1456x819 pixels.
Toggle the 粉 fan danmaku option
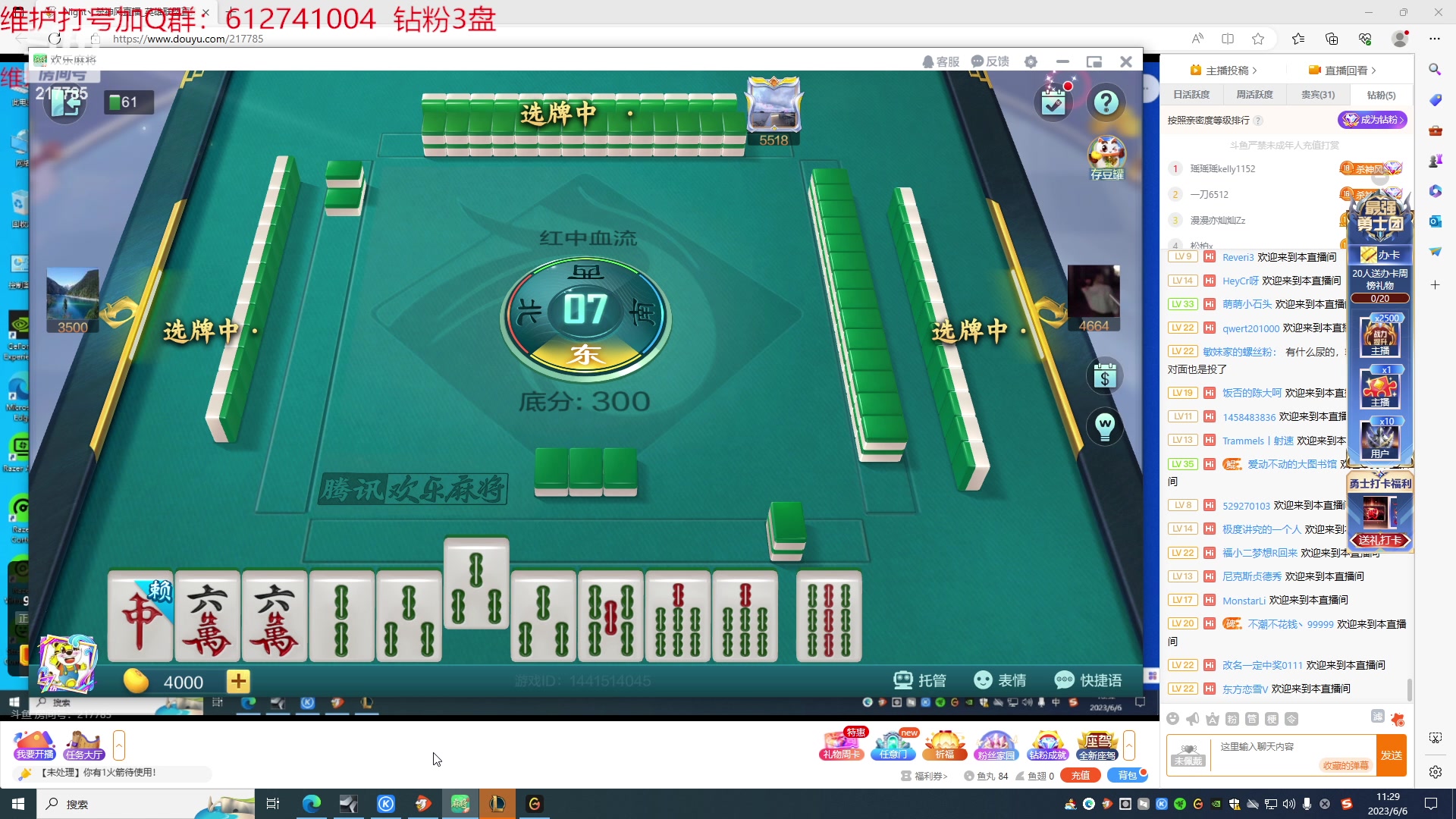pyautogui.click(x=1232, y=719)
